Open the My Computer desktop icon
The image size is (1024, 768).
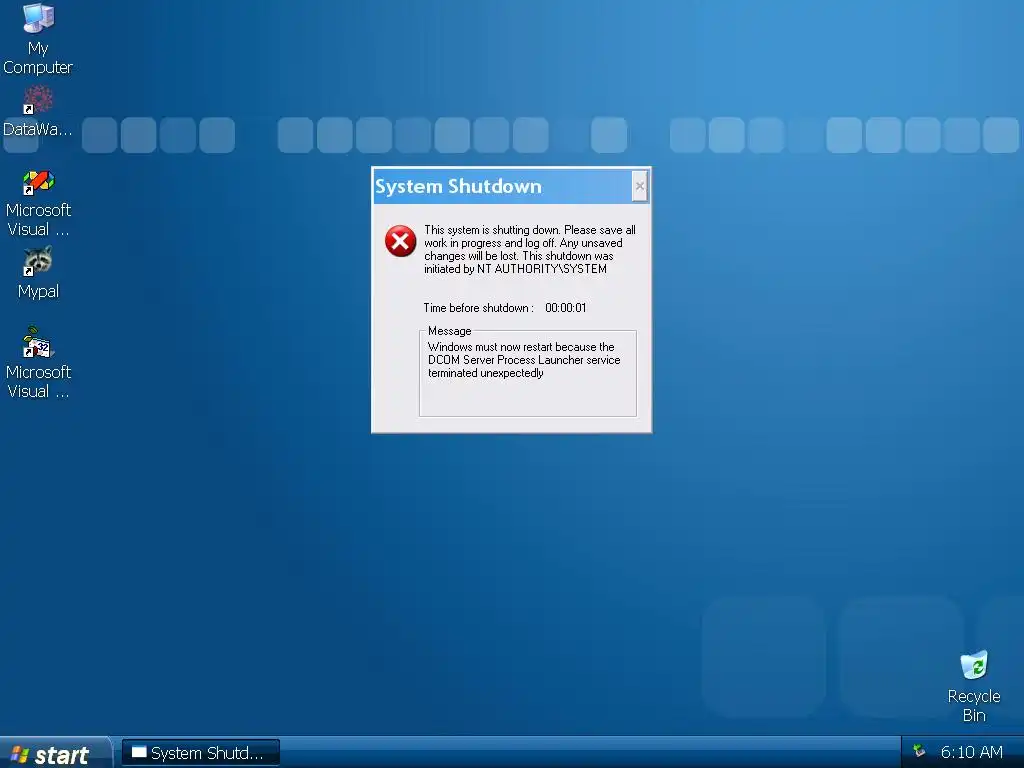[x=38, y=38]
